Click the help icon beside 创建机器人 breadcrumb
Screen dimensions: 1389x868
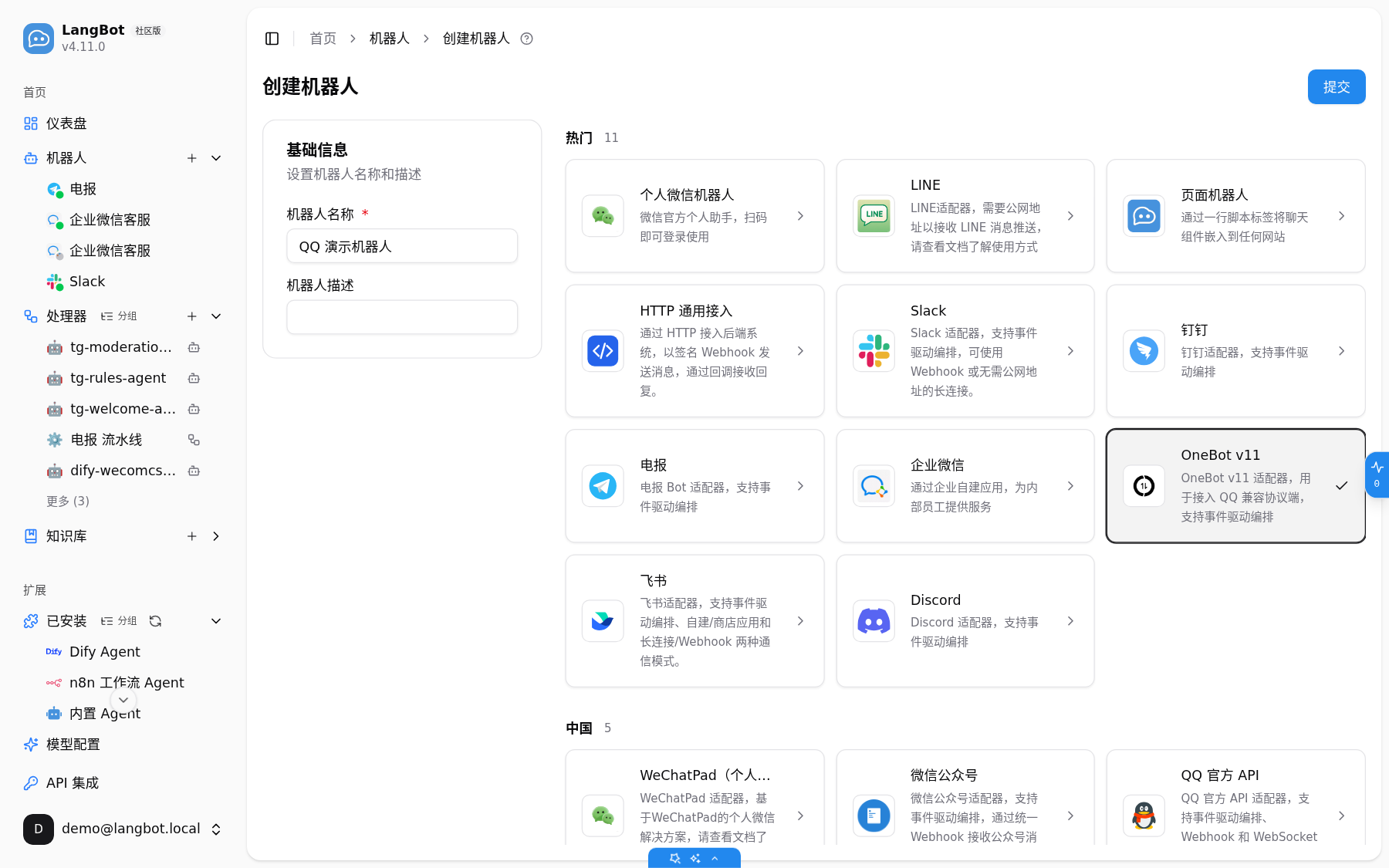coord(527,39)
